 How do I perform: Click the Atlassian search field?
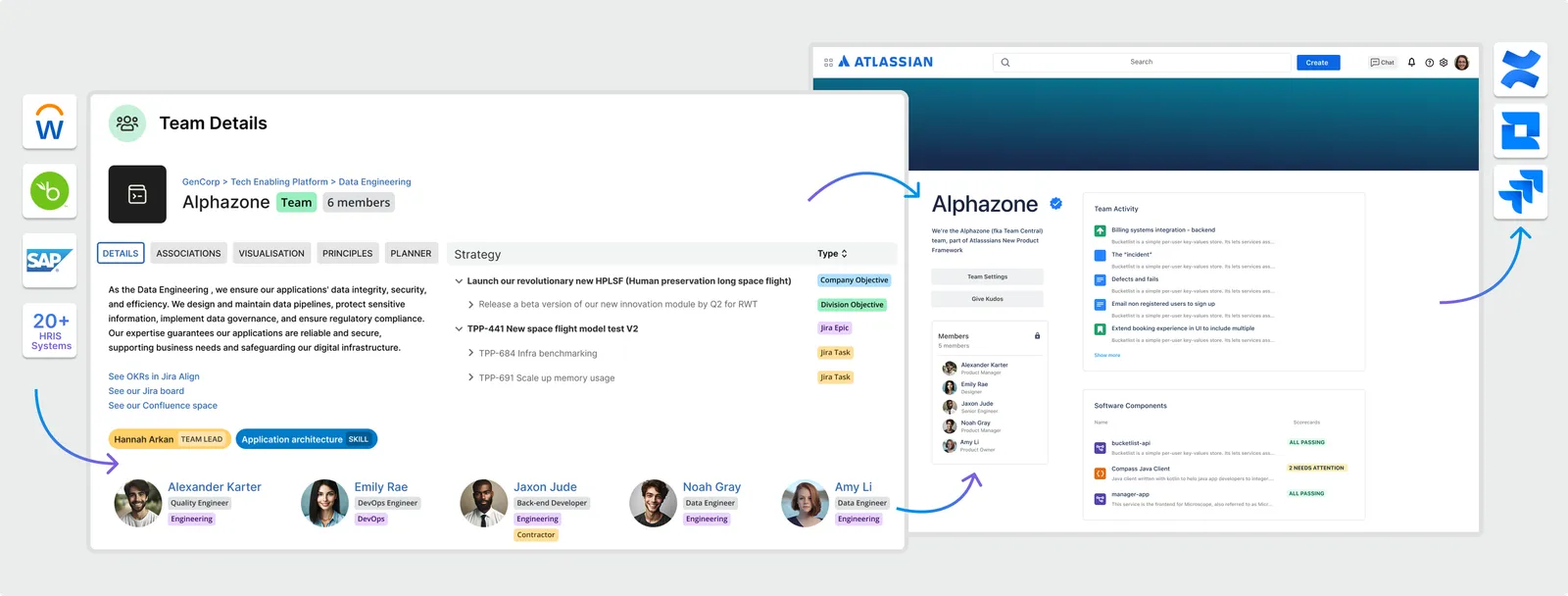coord(1142,63)
